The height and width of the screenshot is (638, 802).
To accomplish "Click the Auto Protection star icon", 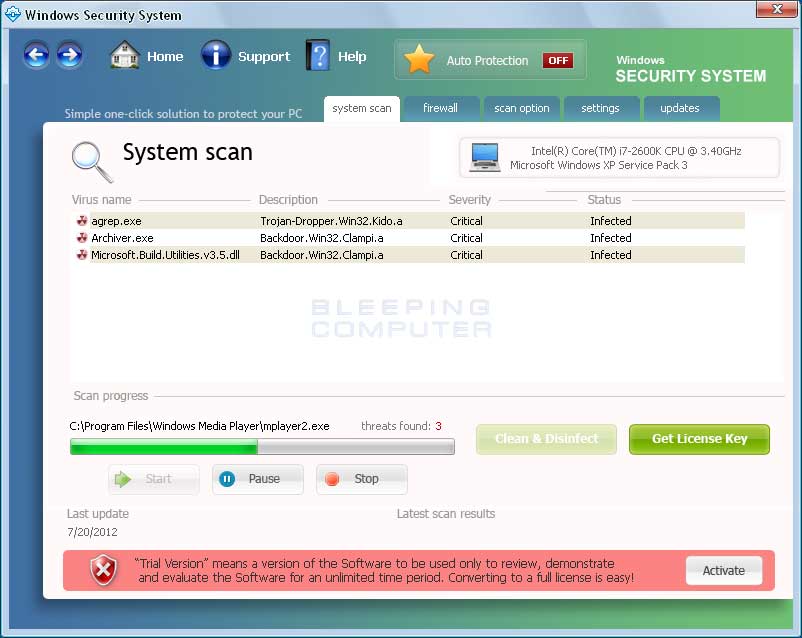I will coord(419,59).
